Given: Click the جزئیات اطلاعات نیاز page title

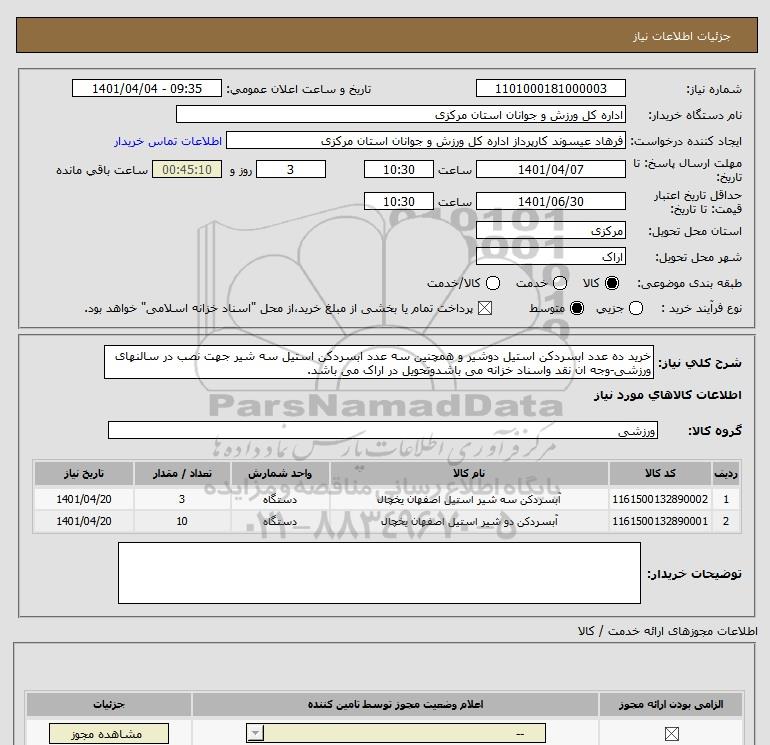Looking at the screenshot, I should pos(681,36).
